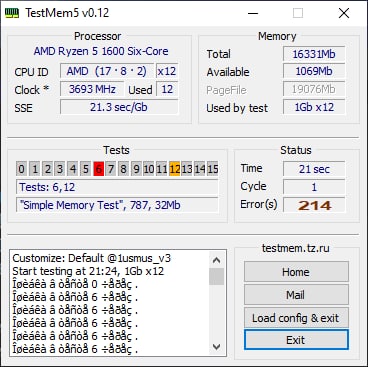
Task: Click the "Simple Memory Test", 787, 32Mb field
Action: pyautogui.click(x=117, y=205)
